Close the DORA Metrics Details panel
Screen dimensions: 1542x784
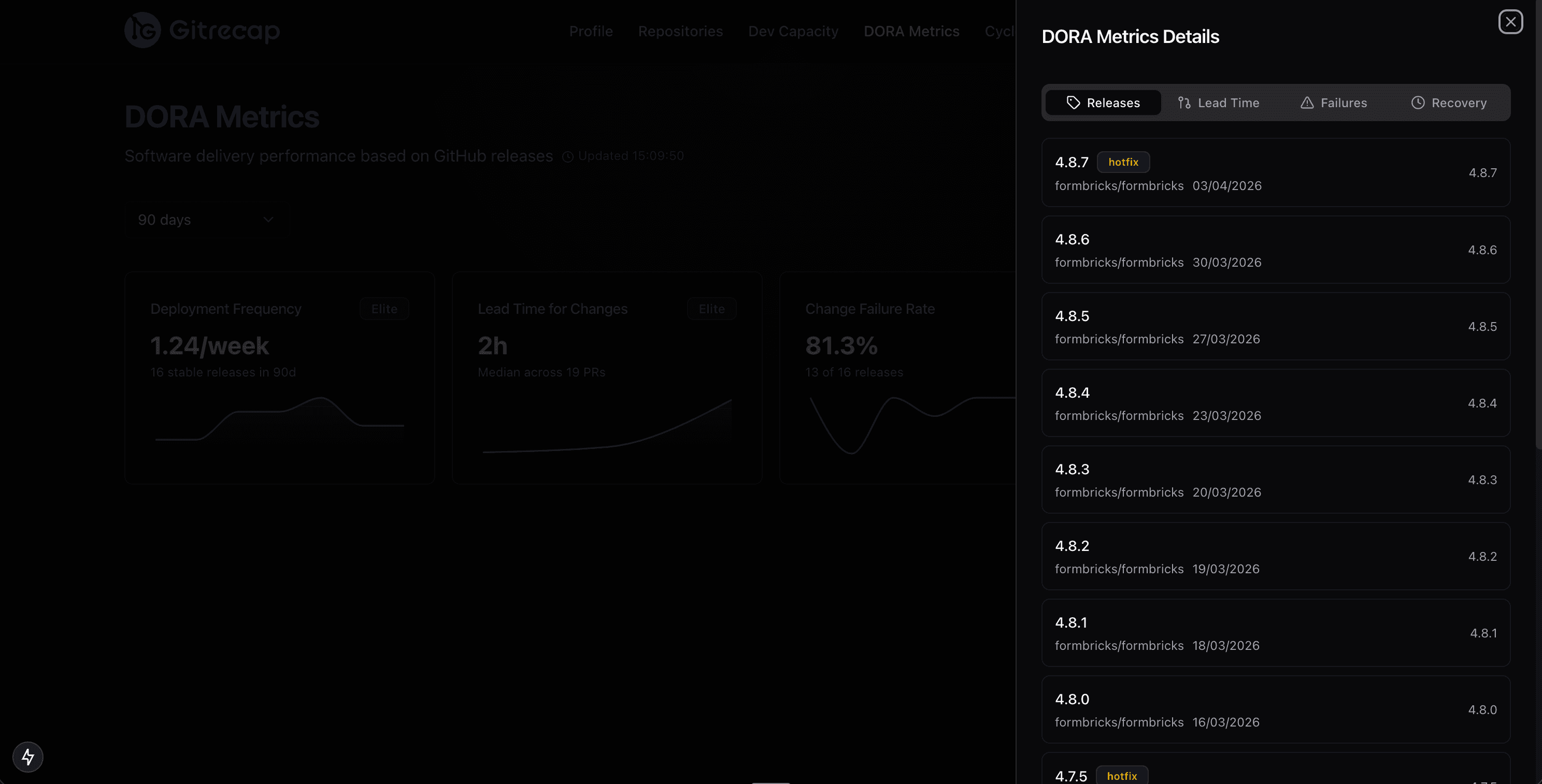[1511, 22]
